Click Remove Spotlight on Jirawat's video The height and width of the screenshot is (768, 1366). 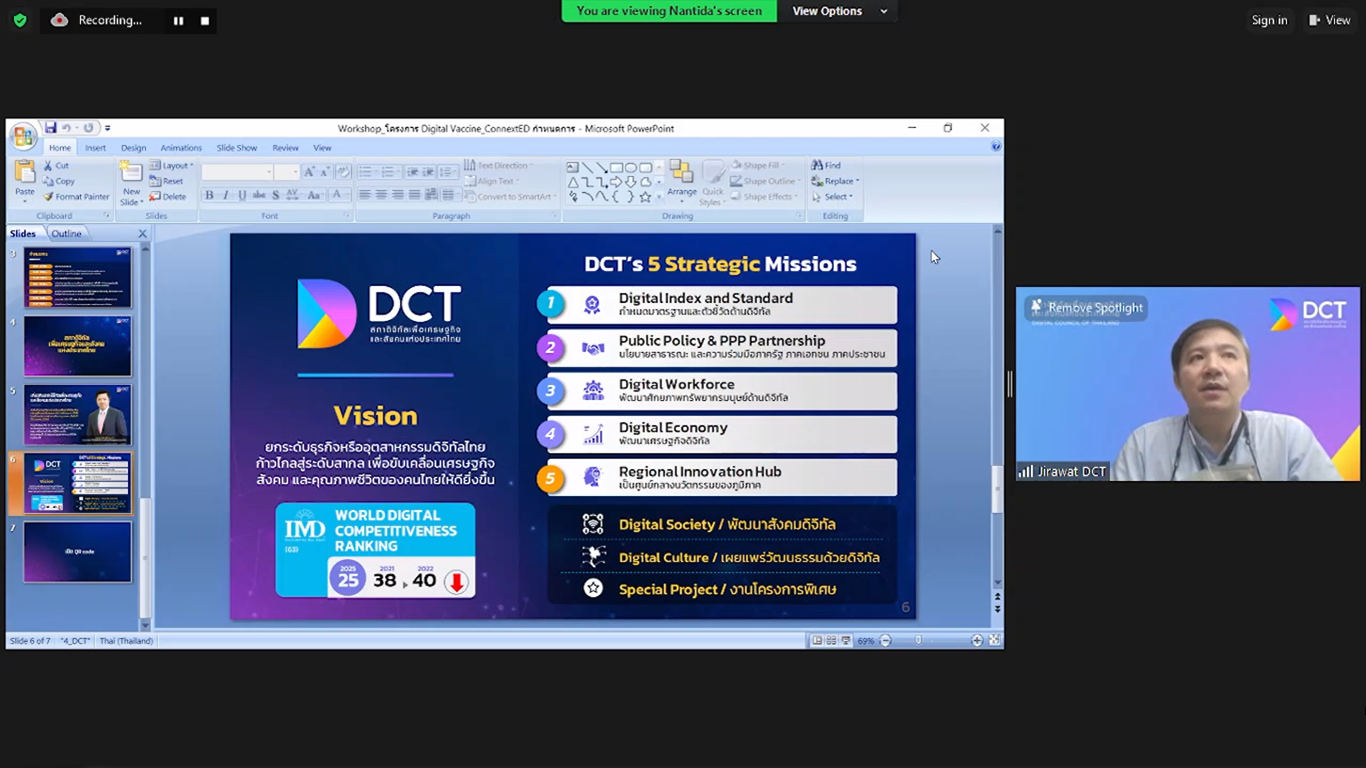[x=1087, y=308]
